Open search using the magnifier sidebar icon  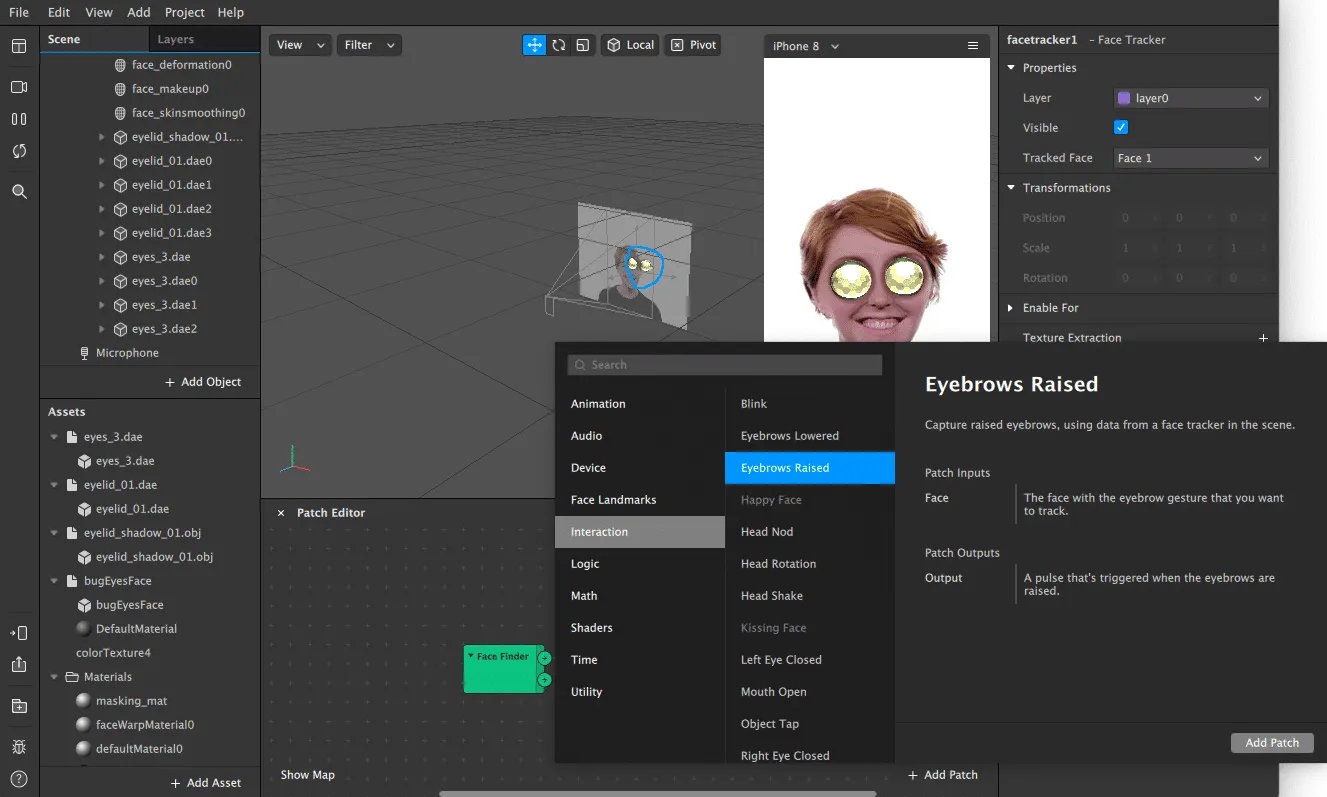point(19,191)
